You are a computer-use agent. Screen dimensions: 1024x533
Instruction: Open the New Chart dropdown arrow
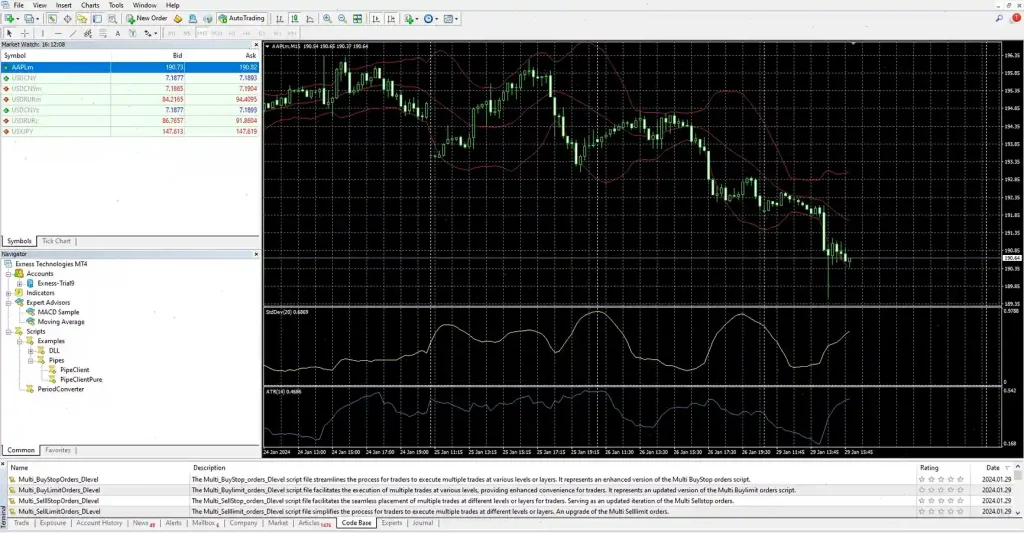pyautogui.click(x=18, y=19)
